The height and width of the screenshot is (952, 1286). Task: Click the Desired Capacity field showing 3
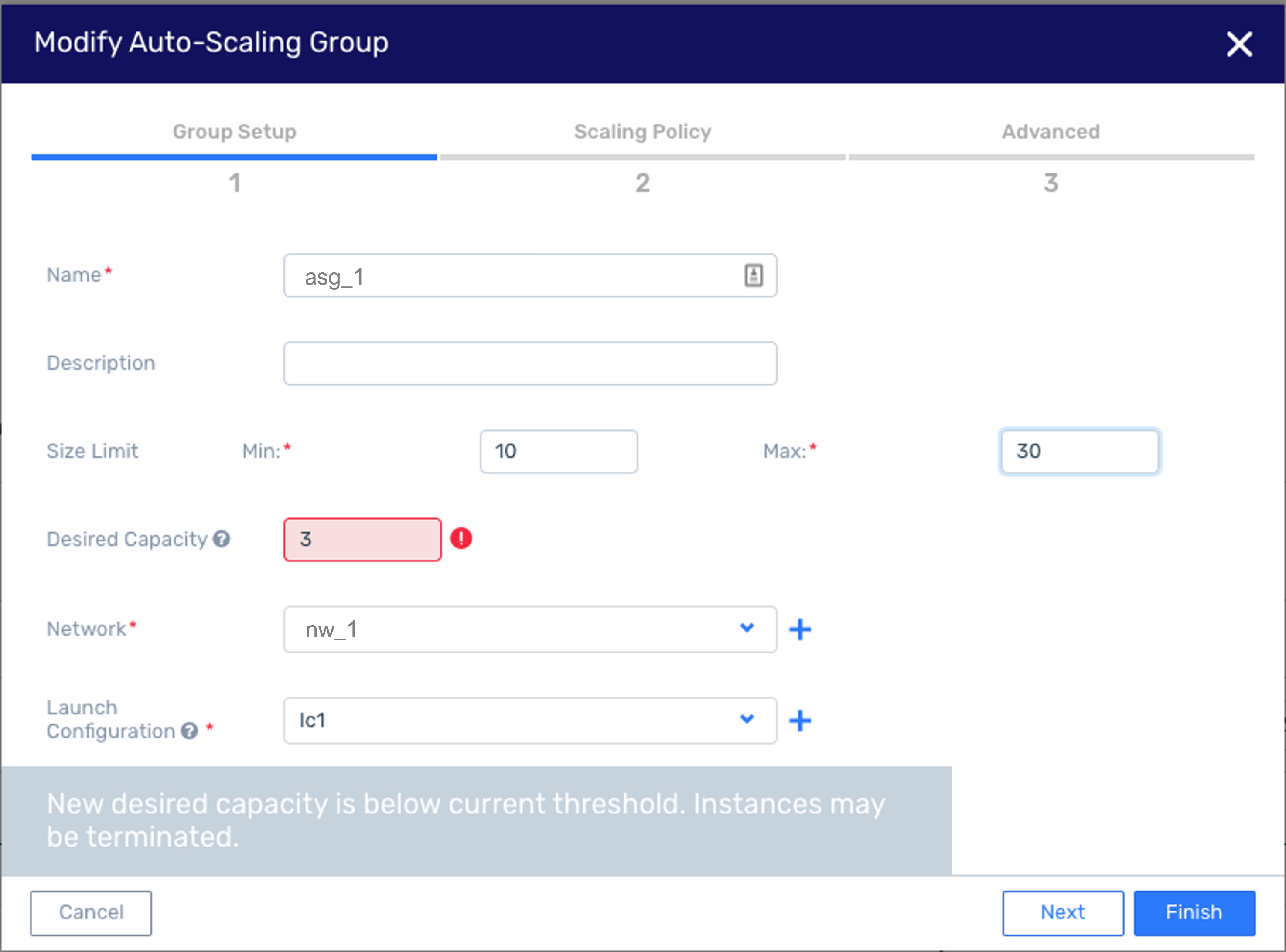[x=362, y=539]
